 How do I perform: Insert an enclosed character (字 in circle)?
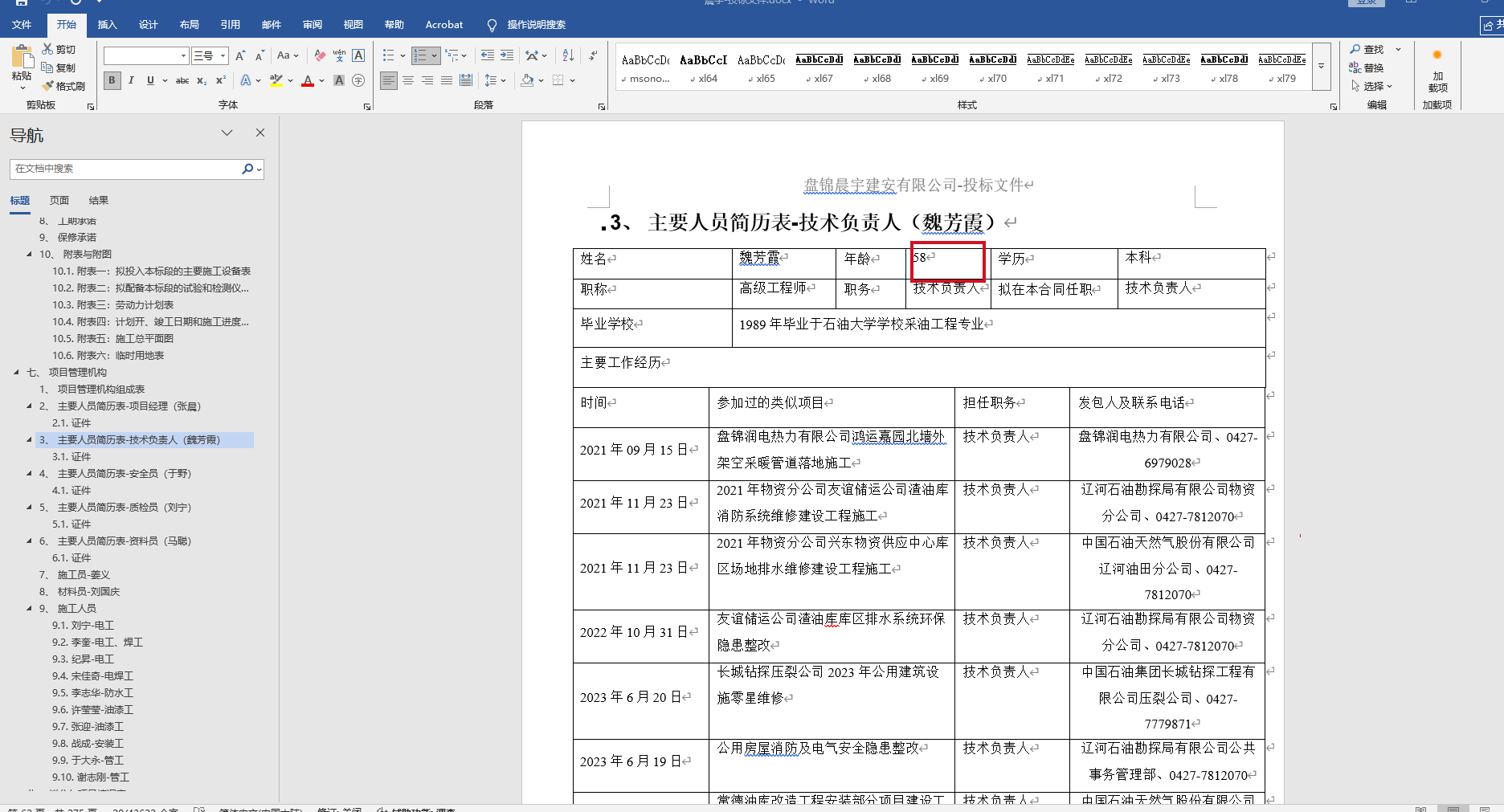click(358, 80)
